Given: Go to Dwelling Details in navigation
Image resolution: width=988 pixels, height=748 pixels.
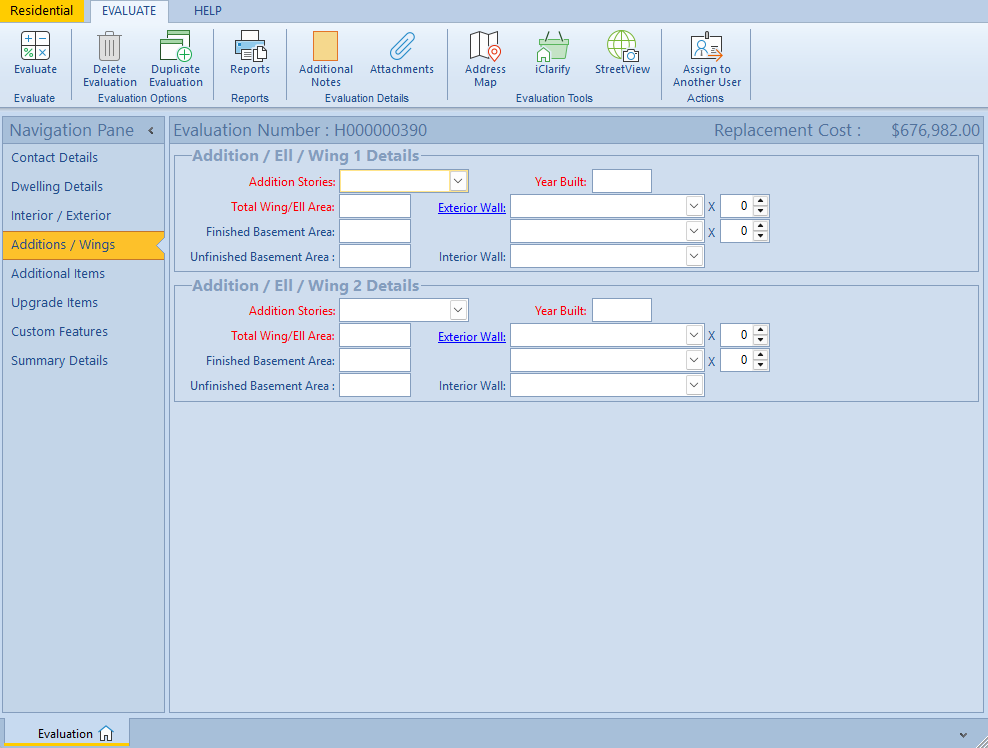Looking at the screenshot, I should click(x=57, y=187).
